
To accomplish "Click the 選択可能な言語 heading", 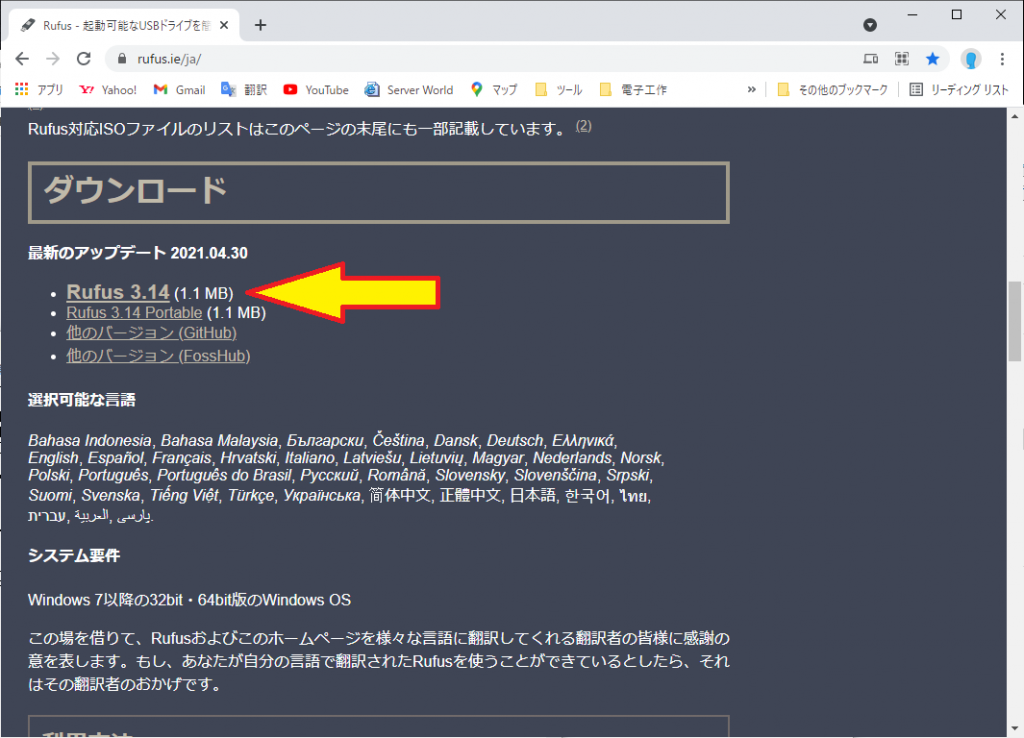I will tap(82, 400).
